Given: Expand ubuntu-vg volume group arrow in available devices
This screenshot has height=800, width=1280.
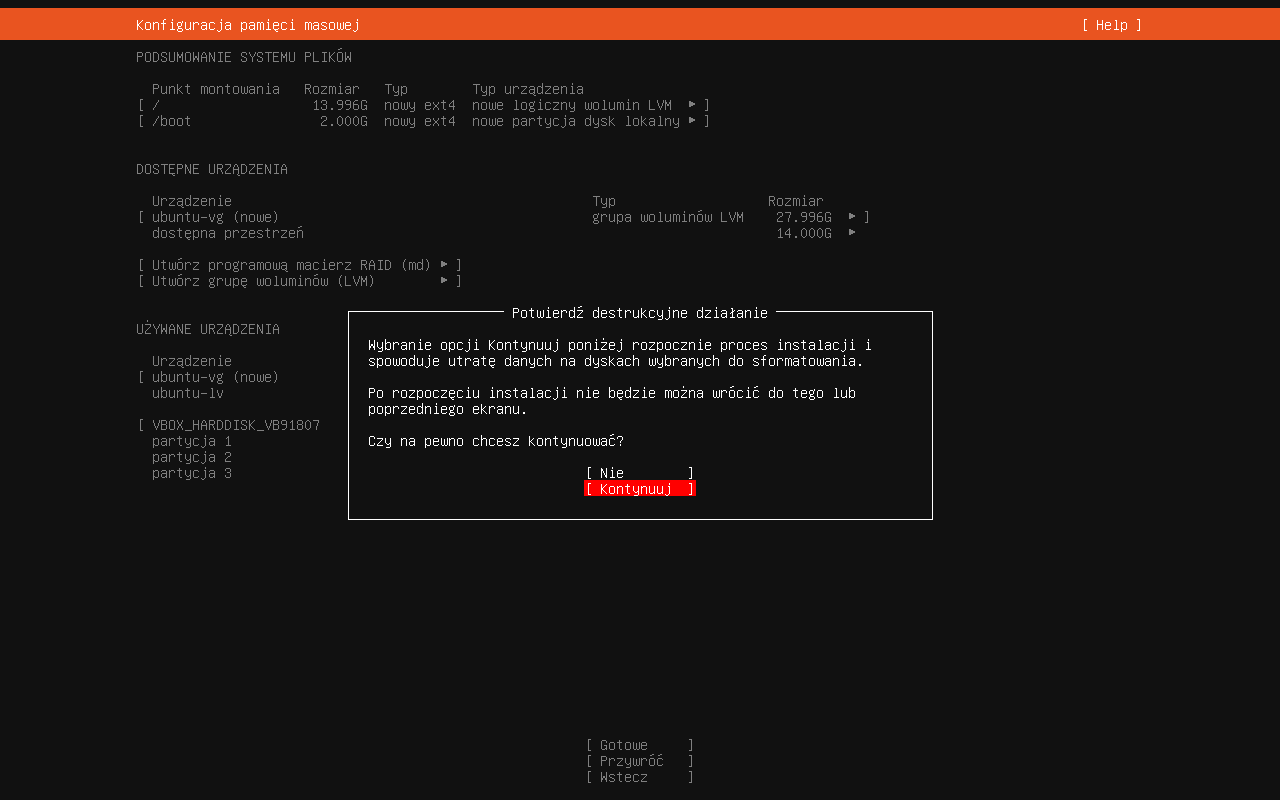Looking at the screenshot, I should [x=852, y=217].
